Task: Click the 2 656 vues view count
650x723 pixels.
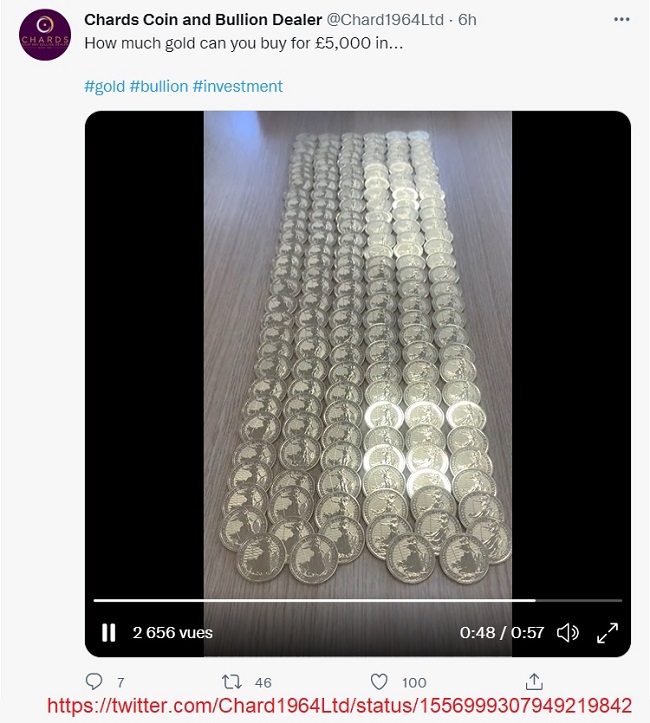Action: (172, 633)
